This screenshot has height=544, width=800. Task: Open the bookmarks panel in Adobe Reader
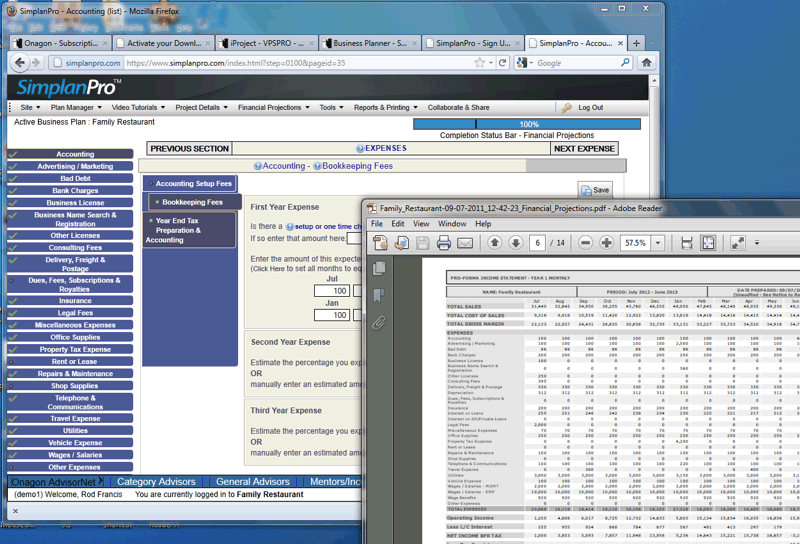[379, 295]
